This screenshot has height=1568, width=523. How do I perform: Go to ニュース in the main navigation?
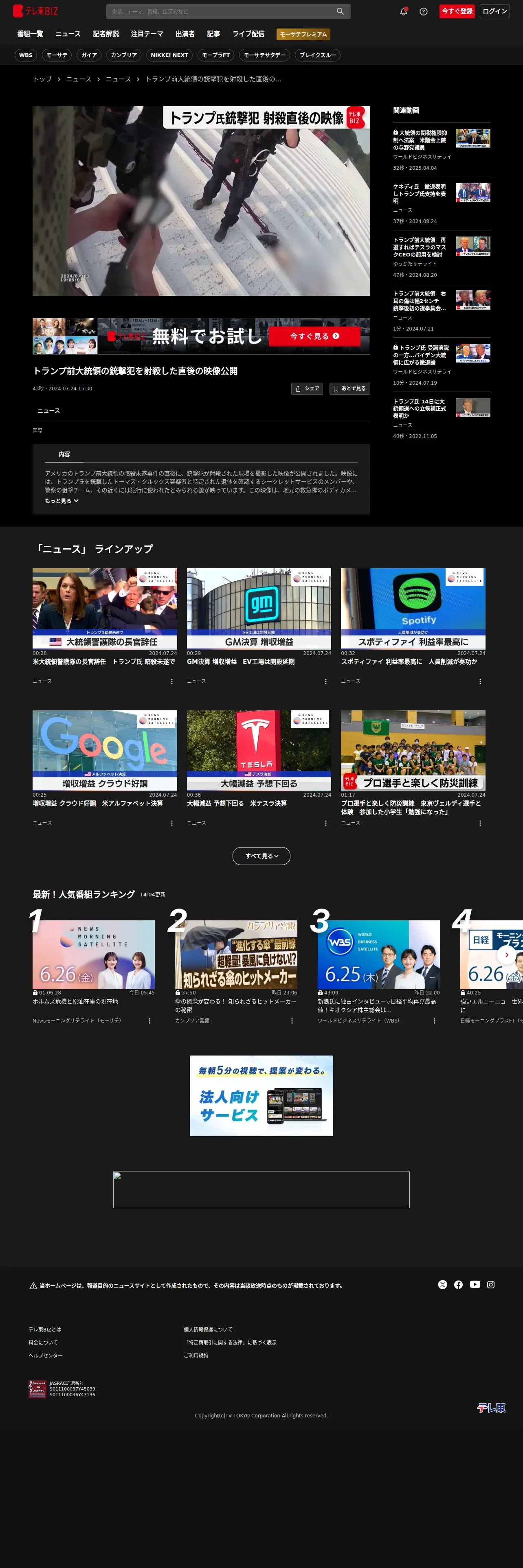click(68, 34)
